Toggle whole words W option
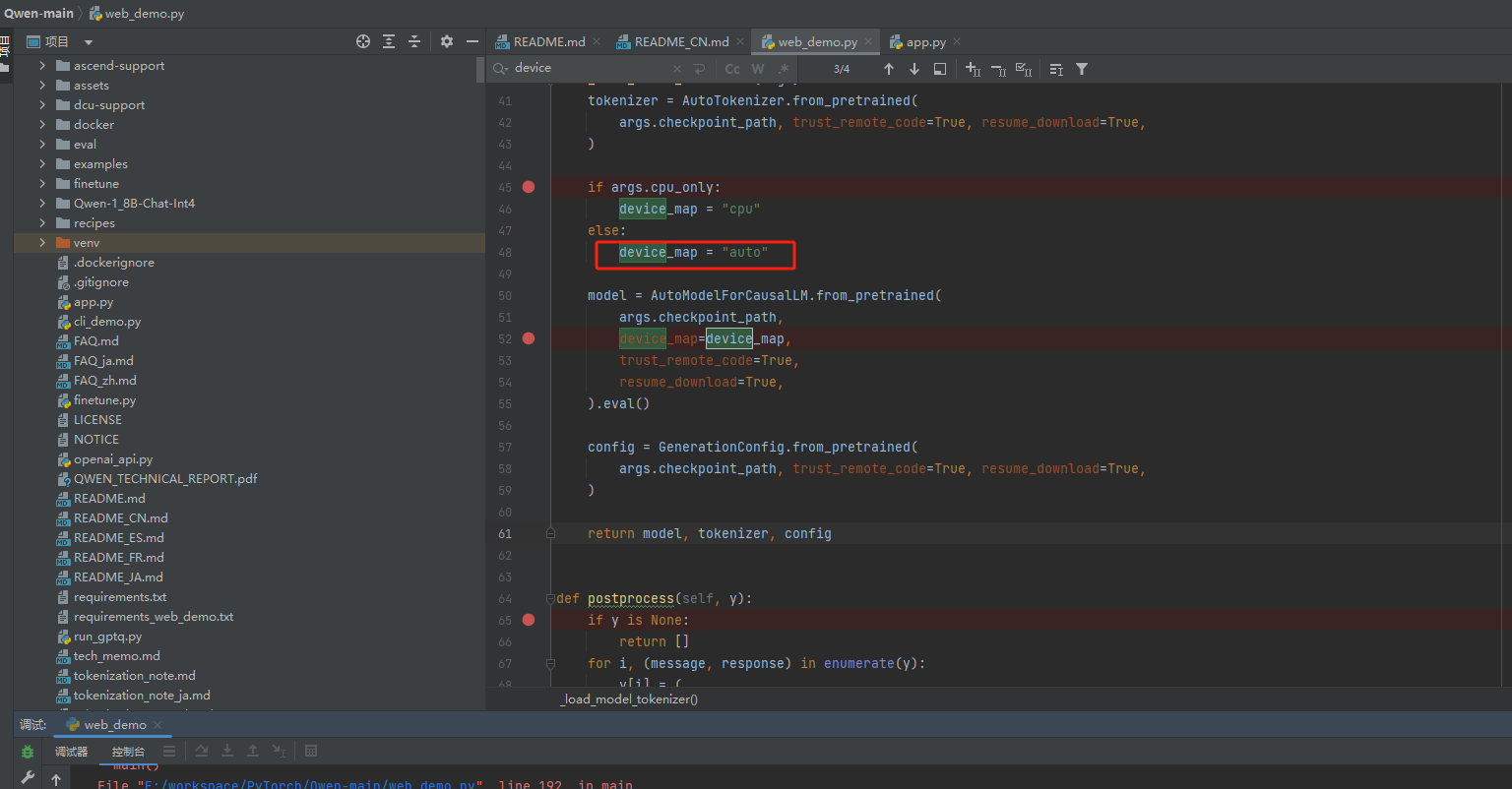 [x=758, y=69]
